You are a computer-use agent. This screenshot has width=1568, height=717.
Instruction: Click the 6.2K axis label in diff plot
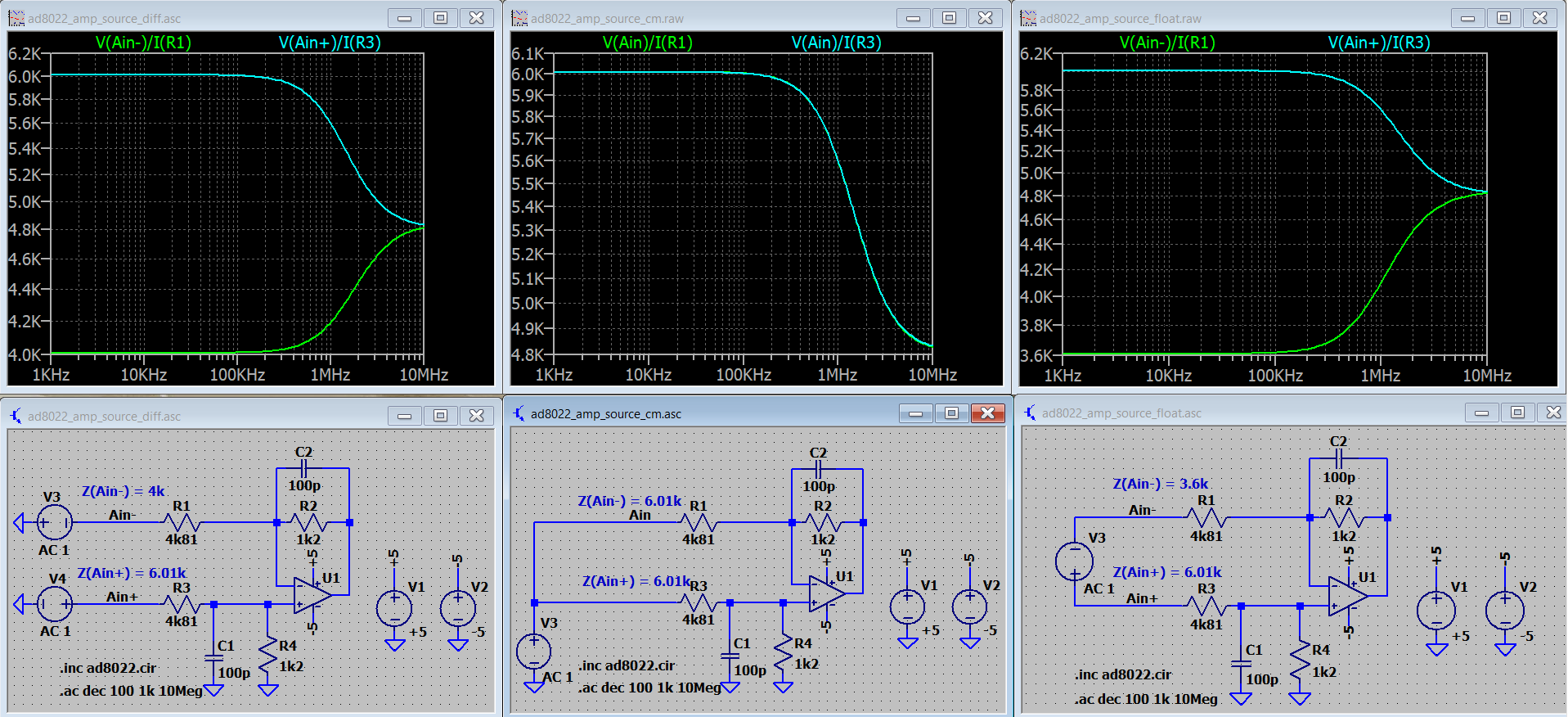coord(25,53)
